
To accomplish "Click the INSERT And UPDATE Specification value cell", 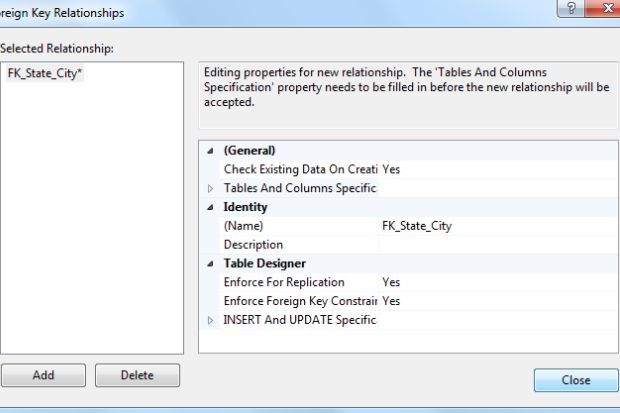I will [495, 320].
